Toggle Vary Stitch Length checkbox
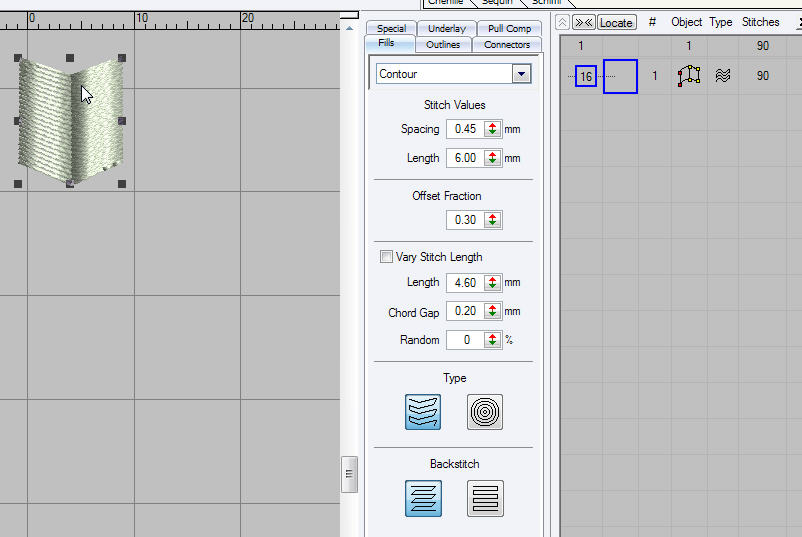The image size is (802, 537). (x=386, y=257)
